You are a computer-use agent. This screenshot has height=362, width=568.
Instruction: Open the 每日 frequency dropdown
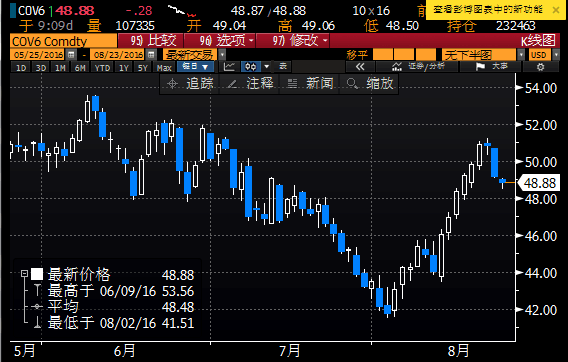coord(195,67)
